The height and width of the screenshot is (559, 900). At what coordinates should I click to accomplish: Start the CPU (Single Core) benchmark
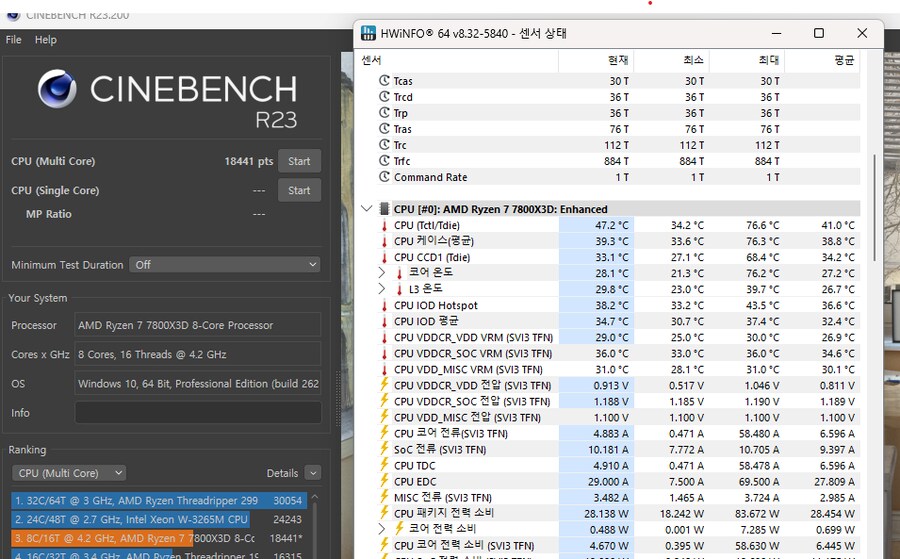pos(299,190)
